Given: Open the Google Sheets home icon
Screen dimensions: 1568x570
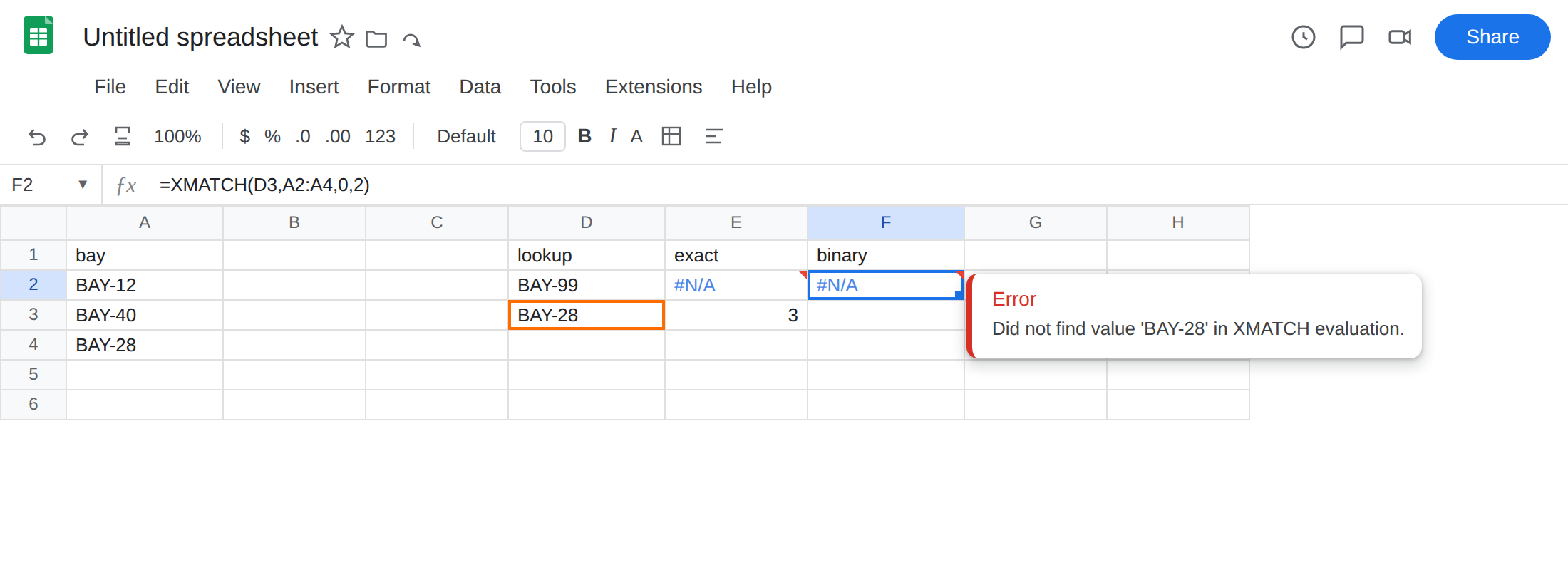Looking at the screenshot, I should tap(38, 36).
